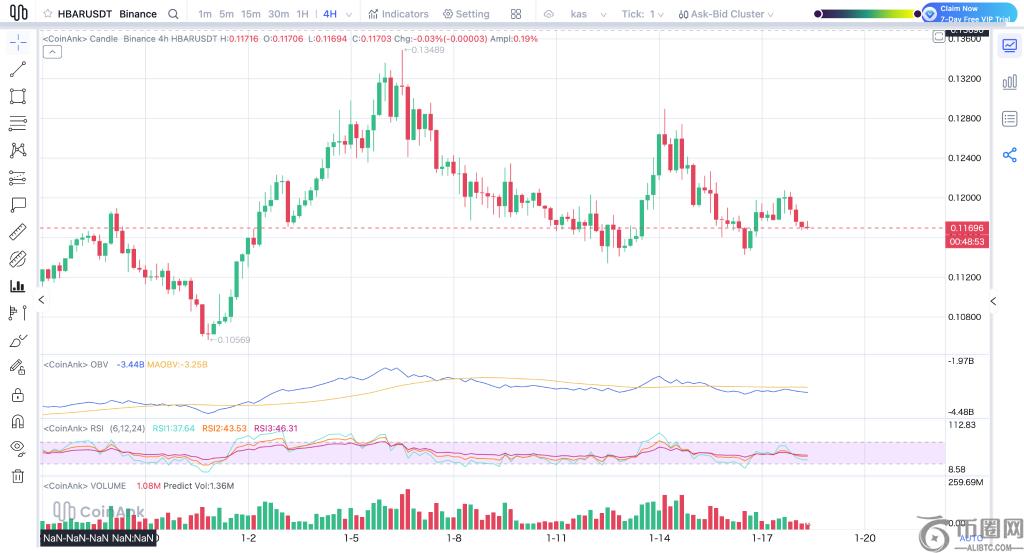
Task: Switch to the 1H timeframe
Action: [x=302, y=14]
